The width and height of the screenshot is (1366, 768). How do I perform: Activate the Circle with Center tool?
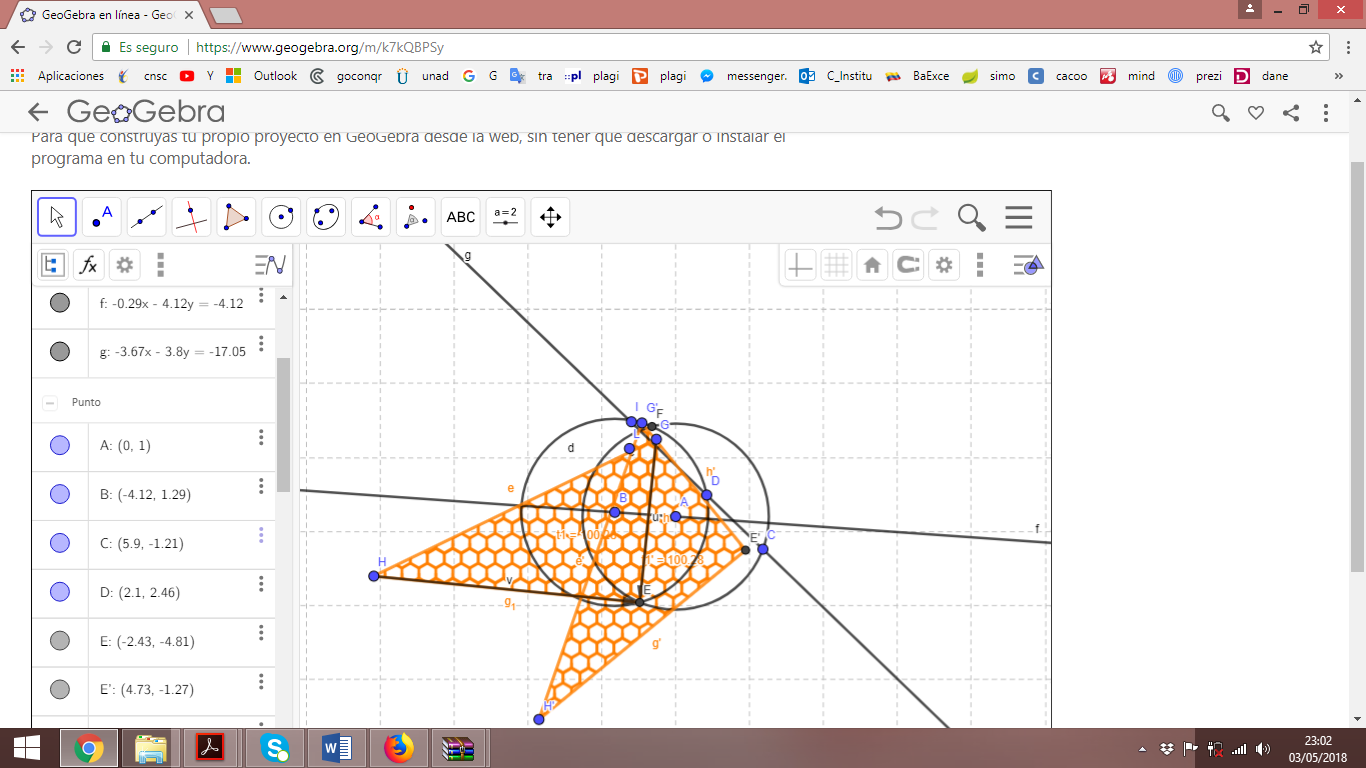click(x=281, y=216)
